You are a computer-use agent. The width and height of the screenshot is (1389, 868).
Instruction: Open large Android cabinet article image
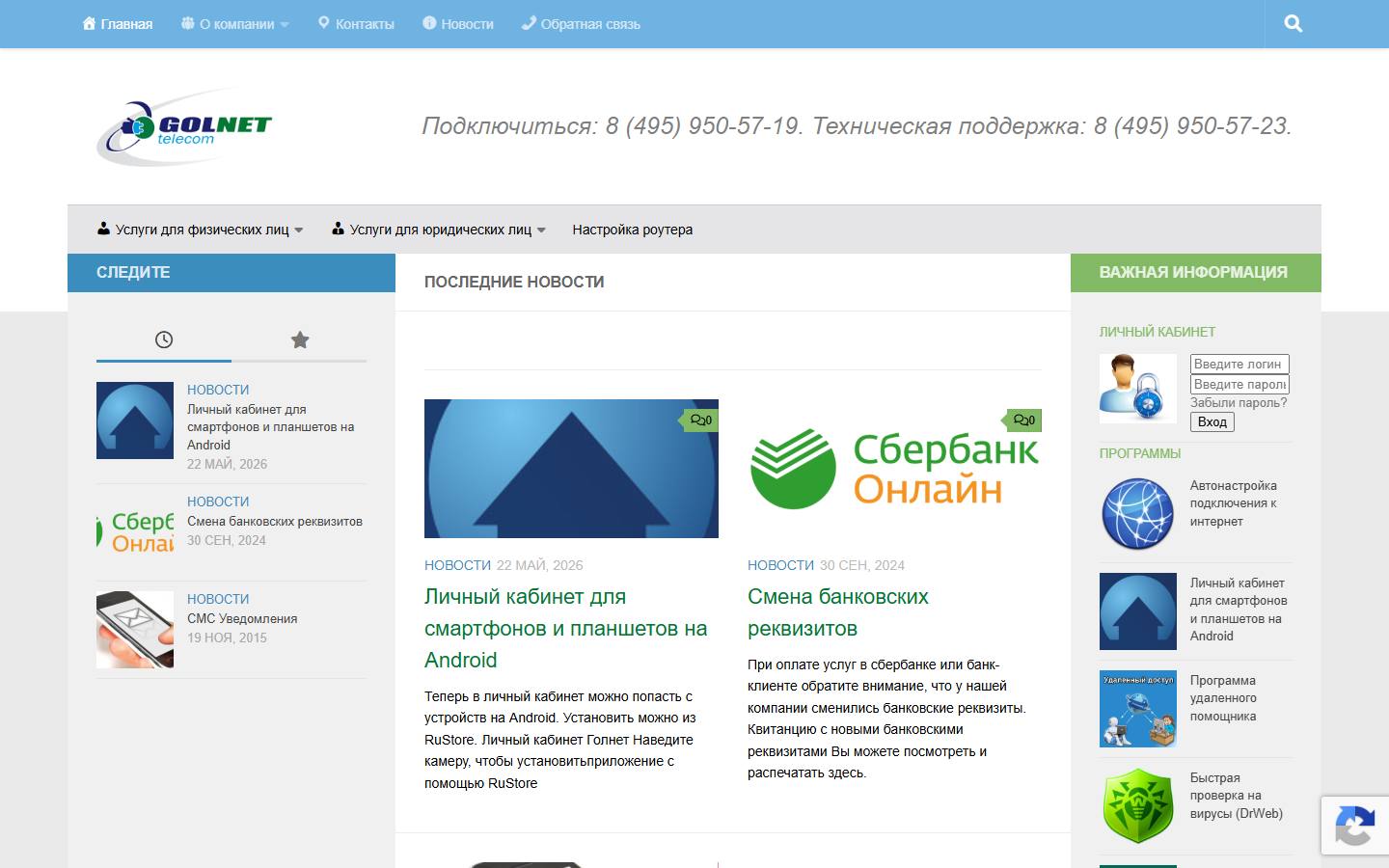pos(571,469)
